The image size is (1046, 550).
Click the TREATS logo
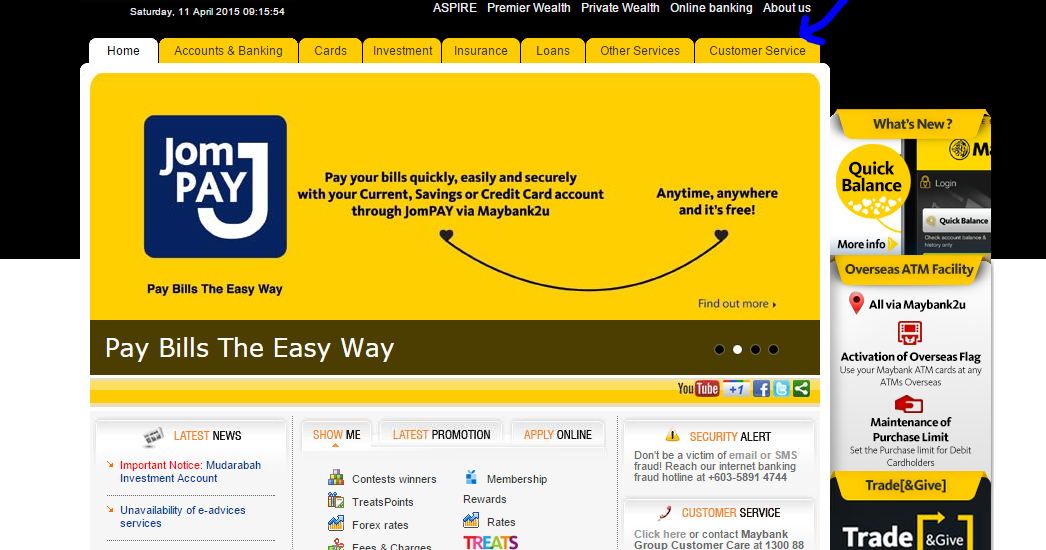tap(490, 542)
